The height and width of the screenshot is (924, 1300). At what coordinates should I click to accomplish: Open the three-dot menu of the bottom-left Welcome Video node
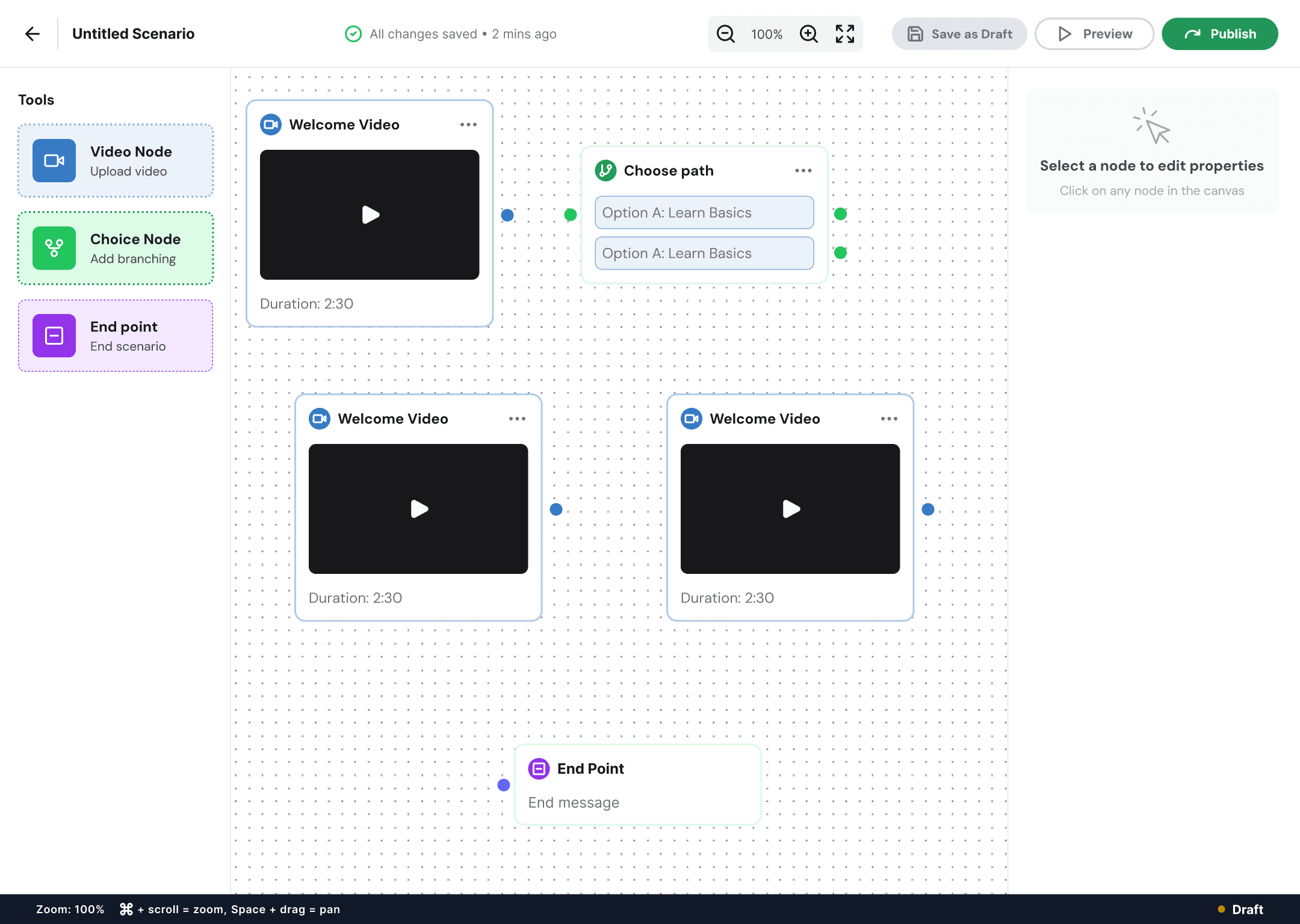click(x=517, y=419)
